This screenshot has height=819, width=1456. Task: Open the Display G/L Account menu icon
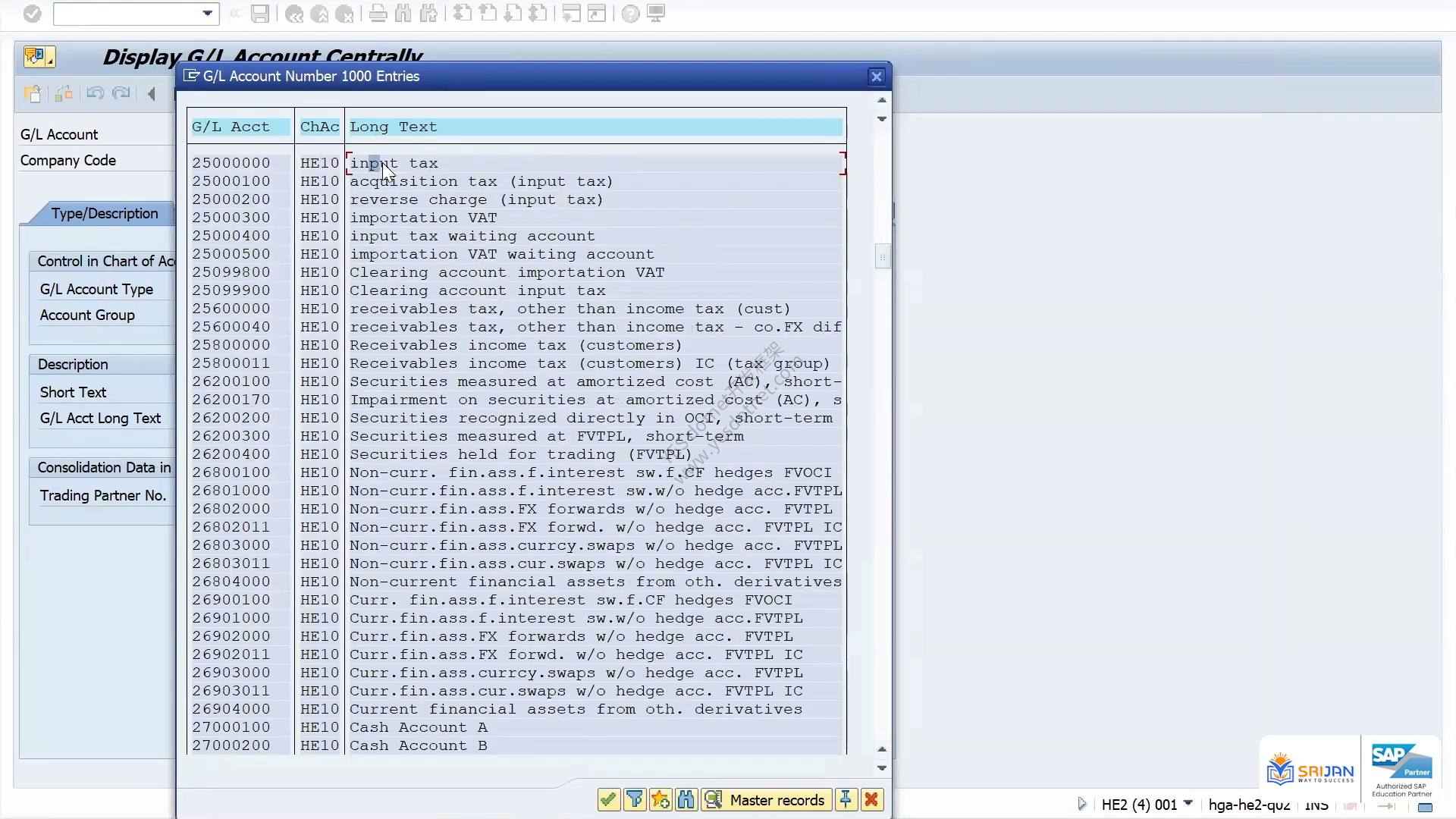click(39, 57)
